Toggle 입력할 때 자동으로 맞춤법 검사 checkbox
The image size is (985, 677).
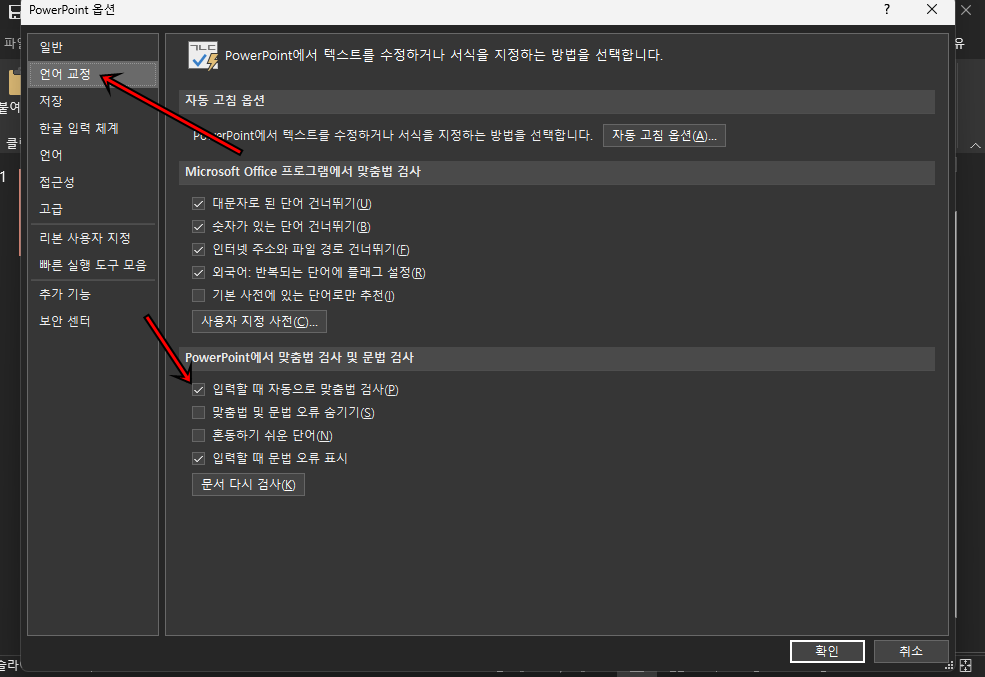coord(199,389)
